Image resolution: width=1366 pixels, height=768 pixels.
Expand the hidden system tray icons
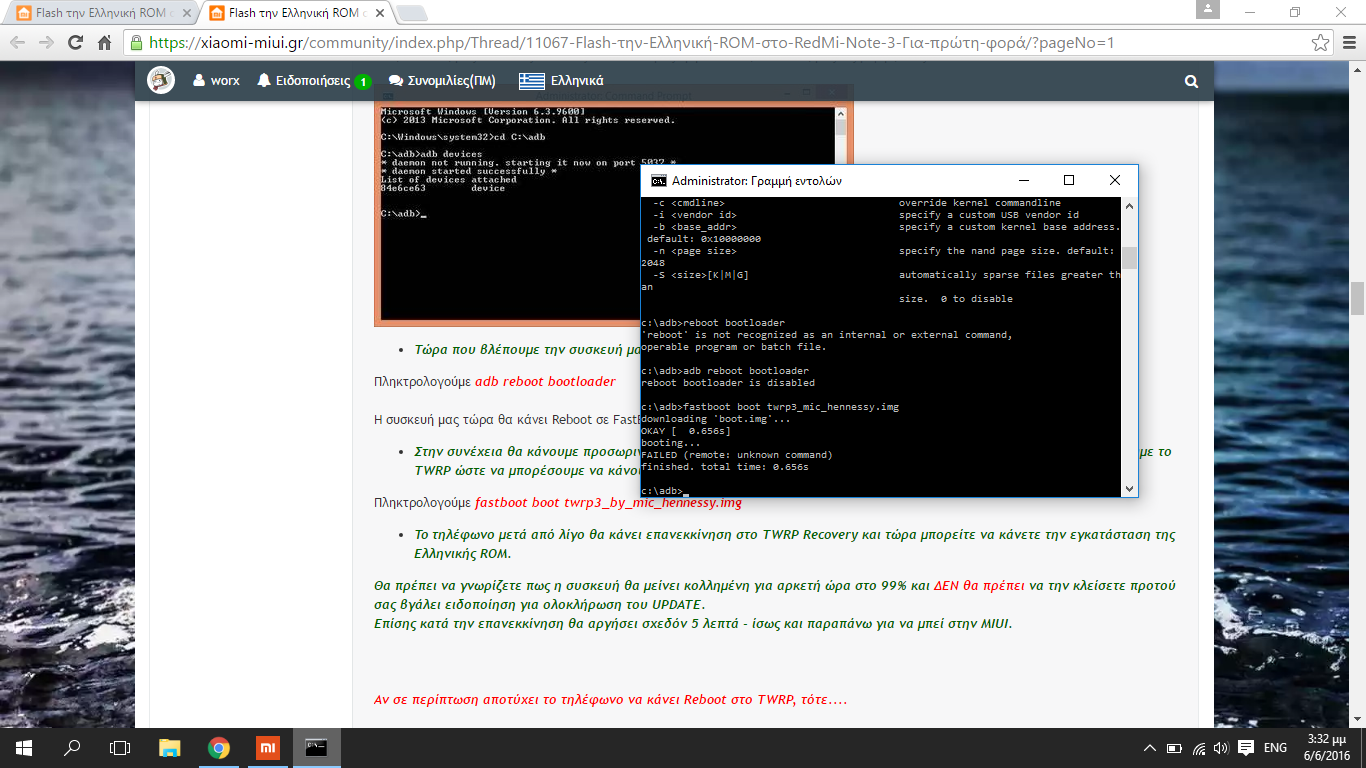coord(1151,748)
